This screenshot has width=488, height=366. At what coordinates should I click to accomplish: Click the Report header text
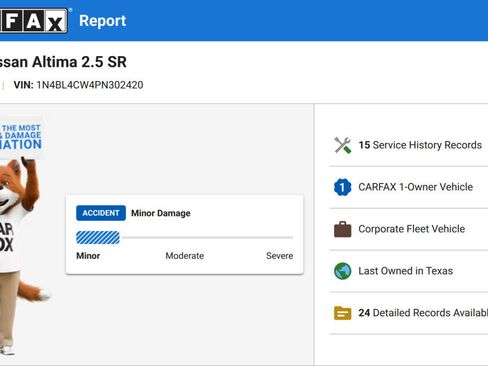click(103, 21)
